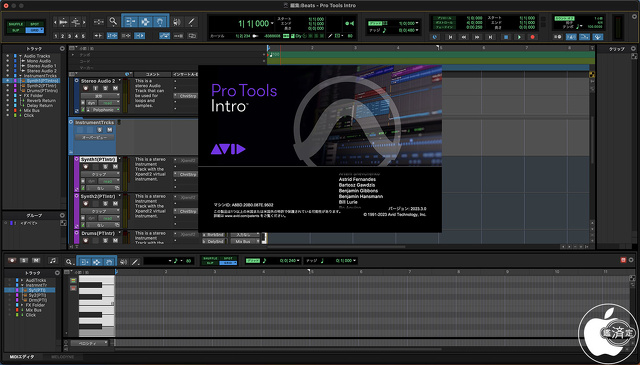This screenshot has height=365, width=640.
Task: Click the Record transport button
Action: point(532,37)
